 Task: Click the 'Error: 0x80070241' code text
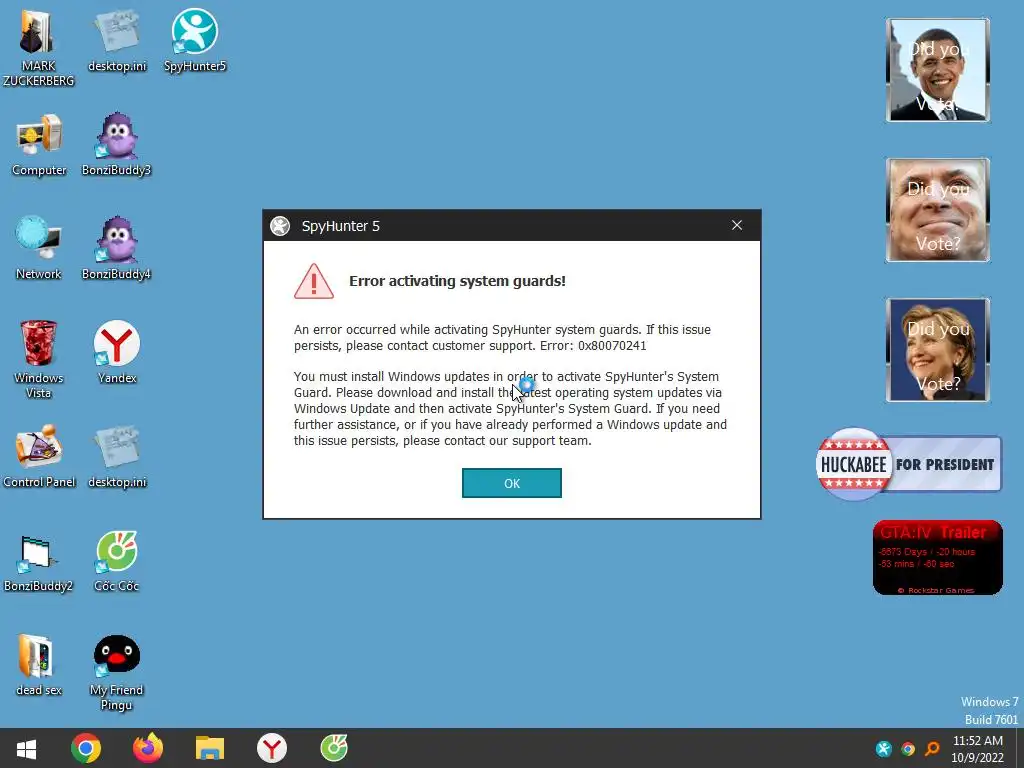tap(593, 345)
